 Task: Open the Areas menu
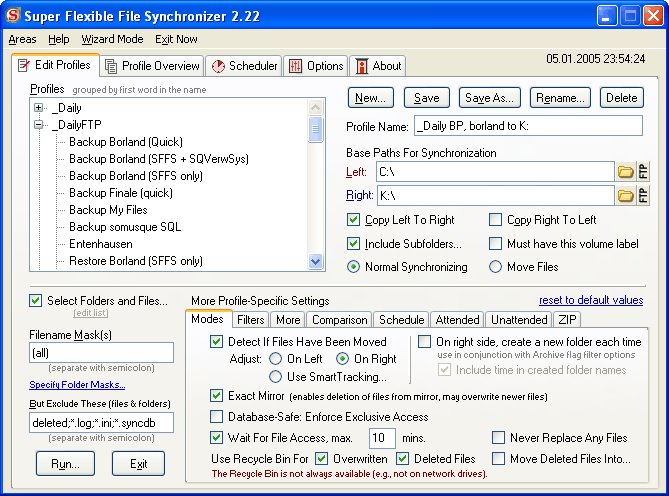tap(22, 39)
